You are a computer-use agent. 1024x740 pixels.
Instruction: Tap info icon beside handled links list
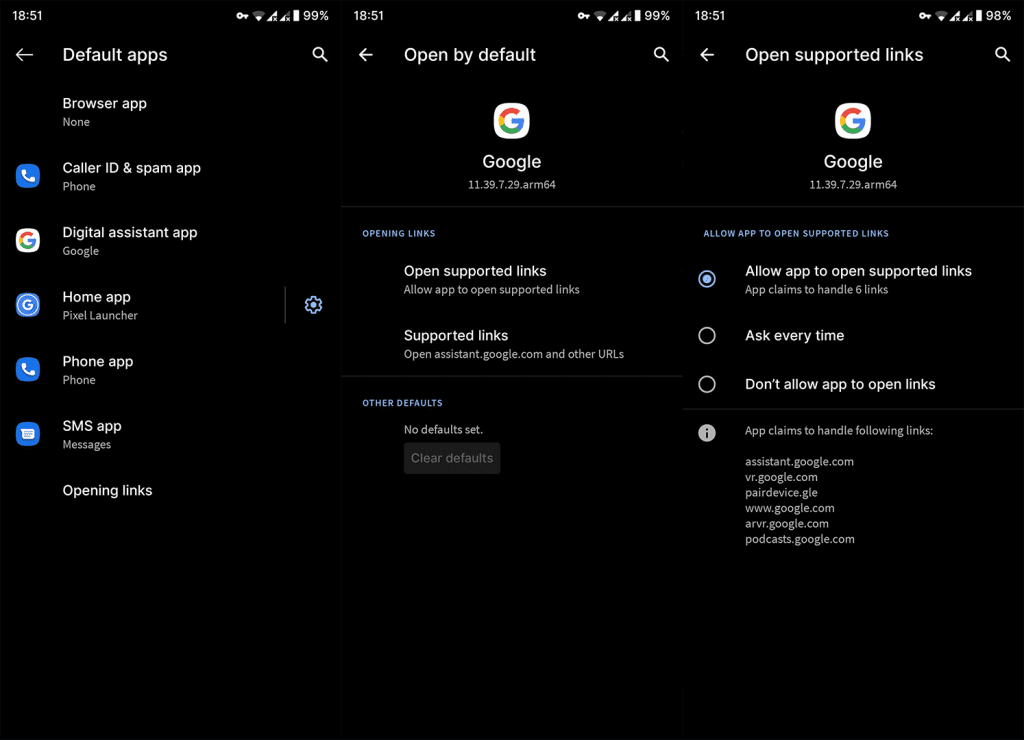707,432
